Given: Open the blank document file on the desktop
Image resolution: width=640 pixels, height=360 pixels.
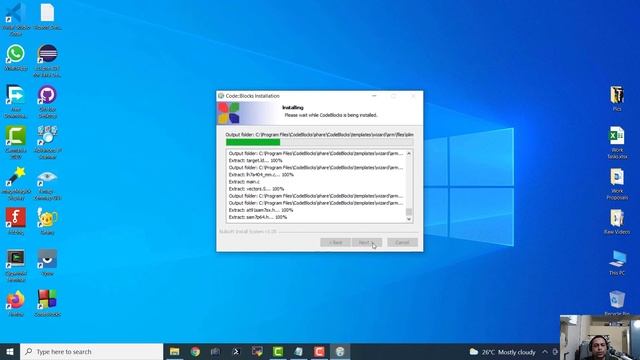Looking at the screenshot, I should click(47, 16).
